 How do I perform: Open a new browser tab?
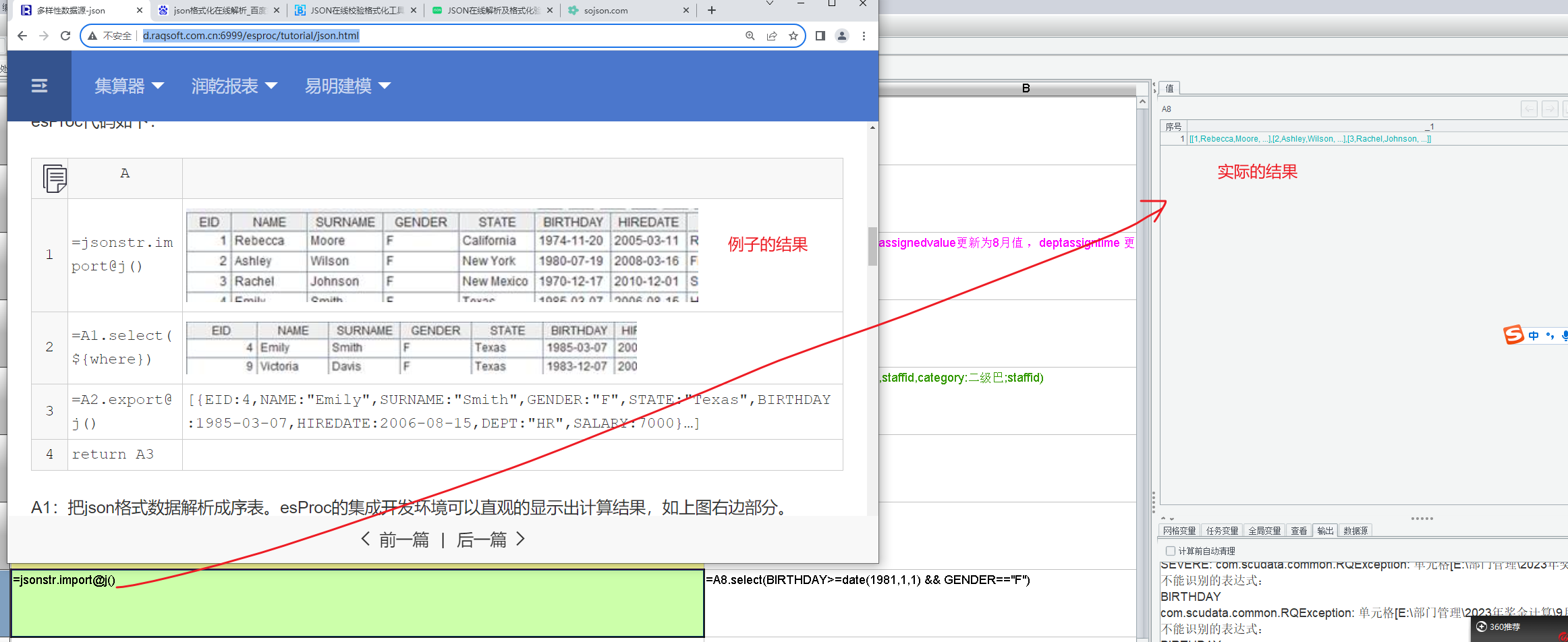click(712, 10)
